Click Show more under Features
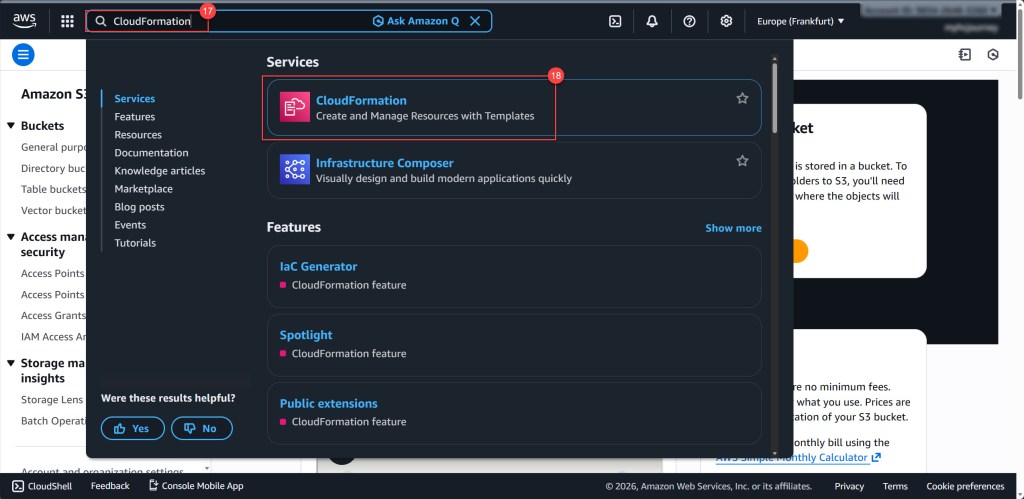 [733, 228]
